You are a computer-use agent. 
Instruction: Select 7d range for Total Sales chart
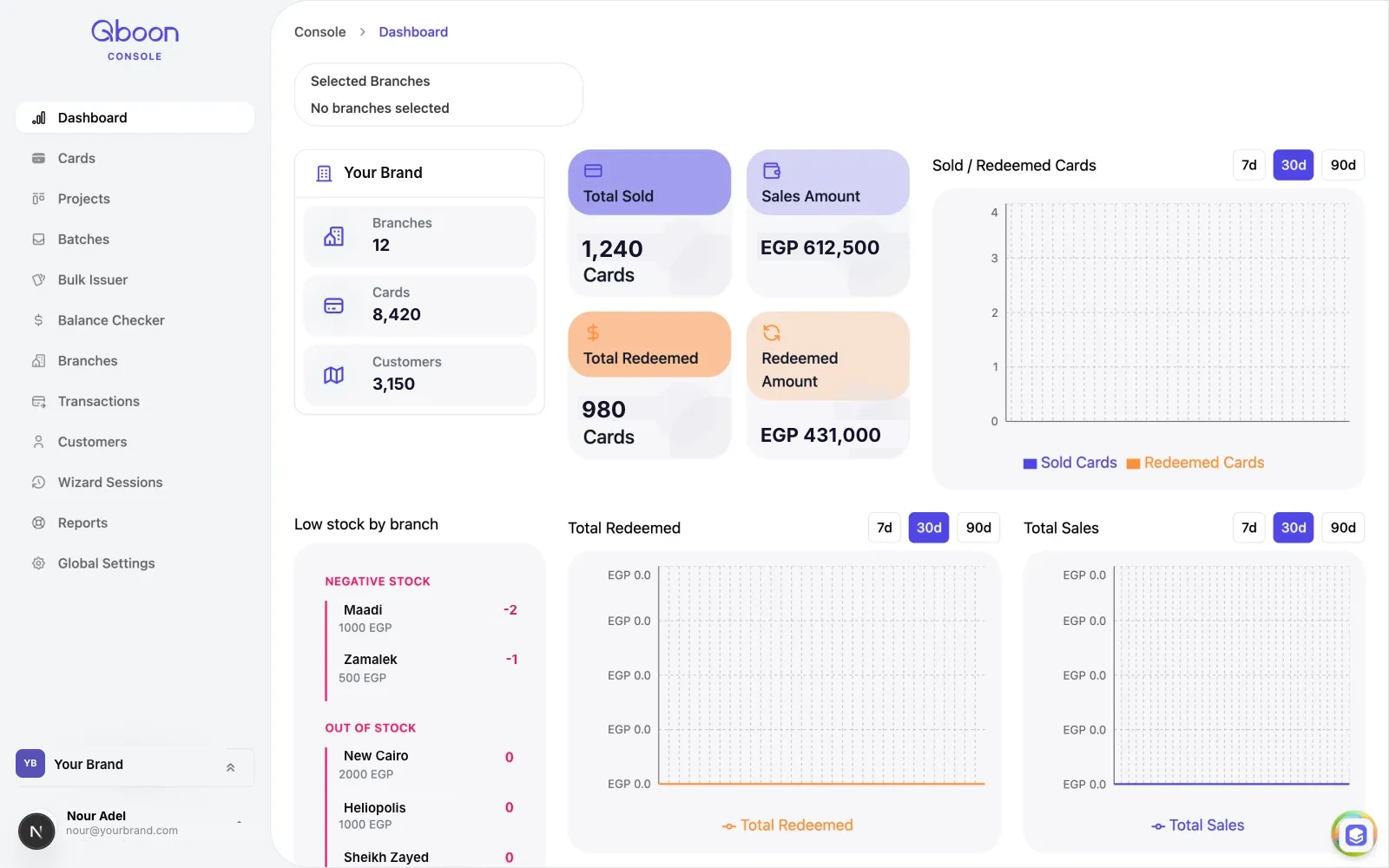(1248, 528)
